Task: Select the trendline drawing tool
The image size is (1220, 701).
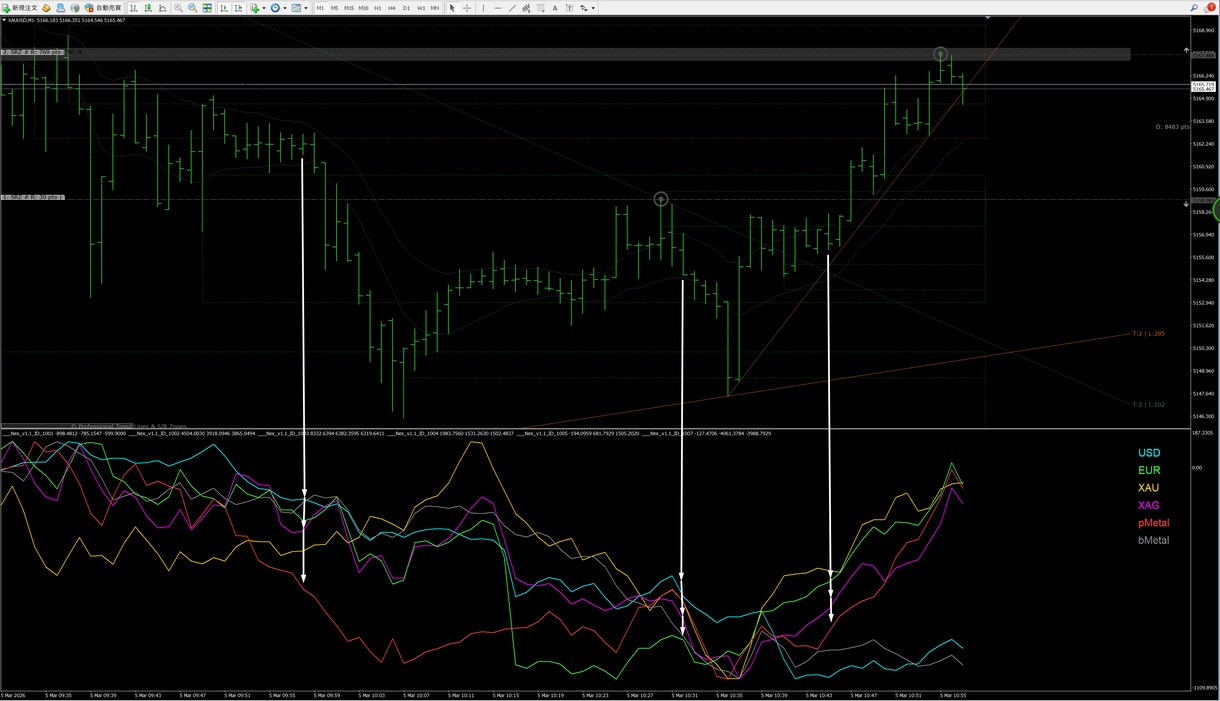Action: [512, 8]
